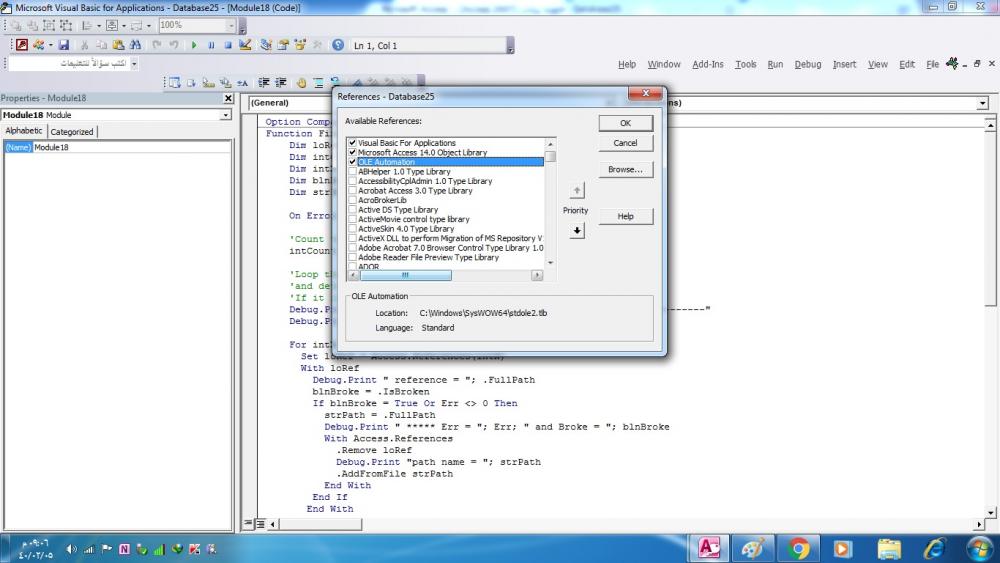Expand the Insert Module dropdown arrow
The height and width of the screenshot is (563, 1000).
(x=50, y=45)
